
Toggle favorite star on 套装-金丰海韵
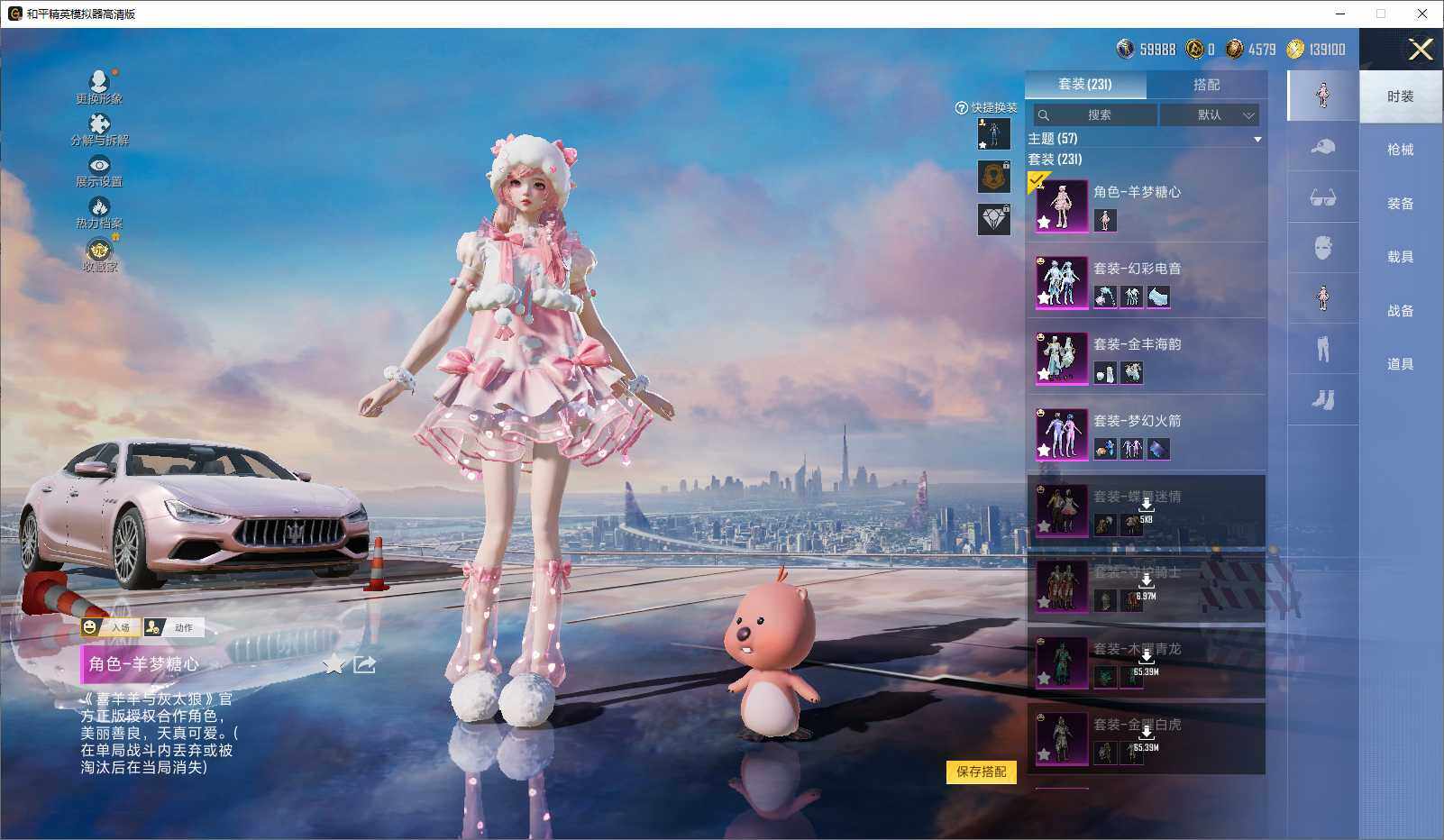[x=1044, y=374]
